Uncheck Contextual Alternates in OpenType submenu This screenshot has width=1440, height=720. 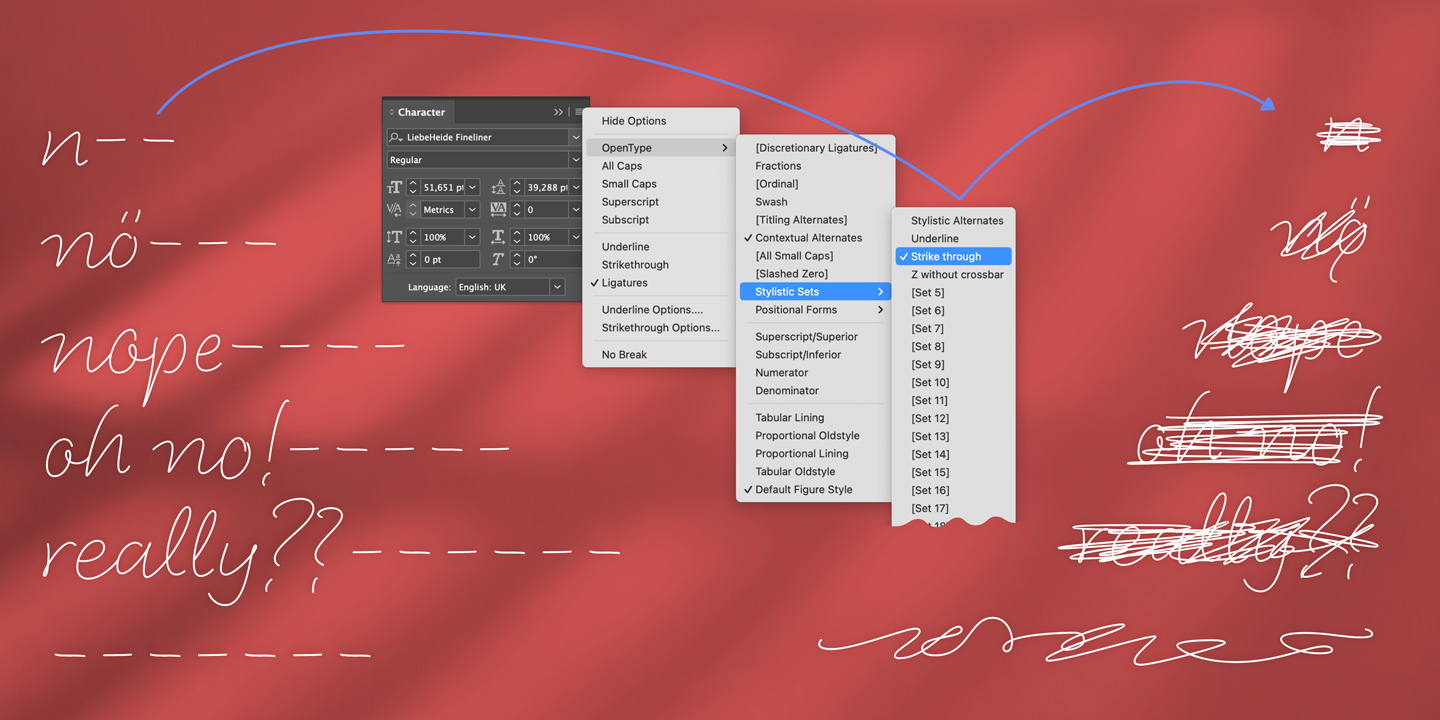(808, 238)
